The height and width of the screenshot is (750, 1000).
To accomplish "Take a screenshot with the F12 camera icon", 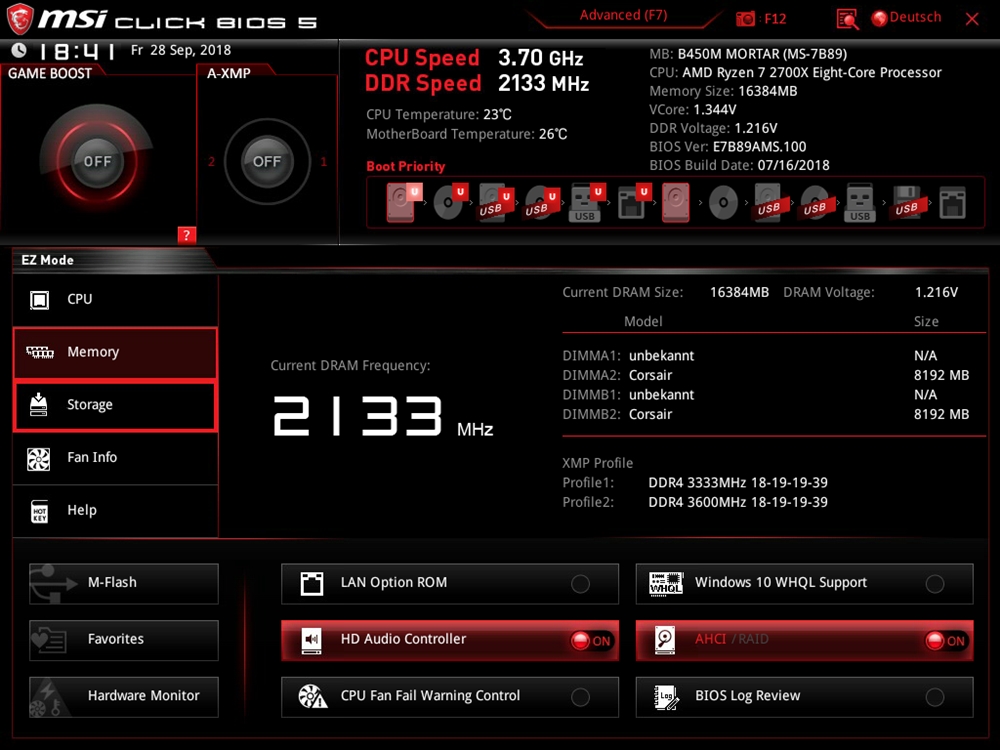I will coord(745,19).
